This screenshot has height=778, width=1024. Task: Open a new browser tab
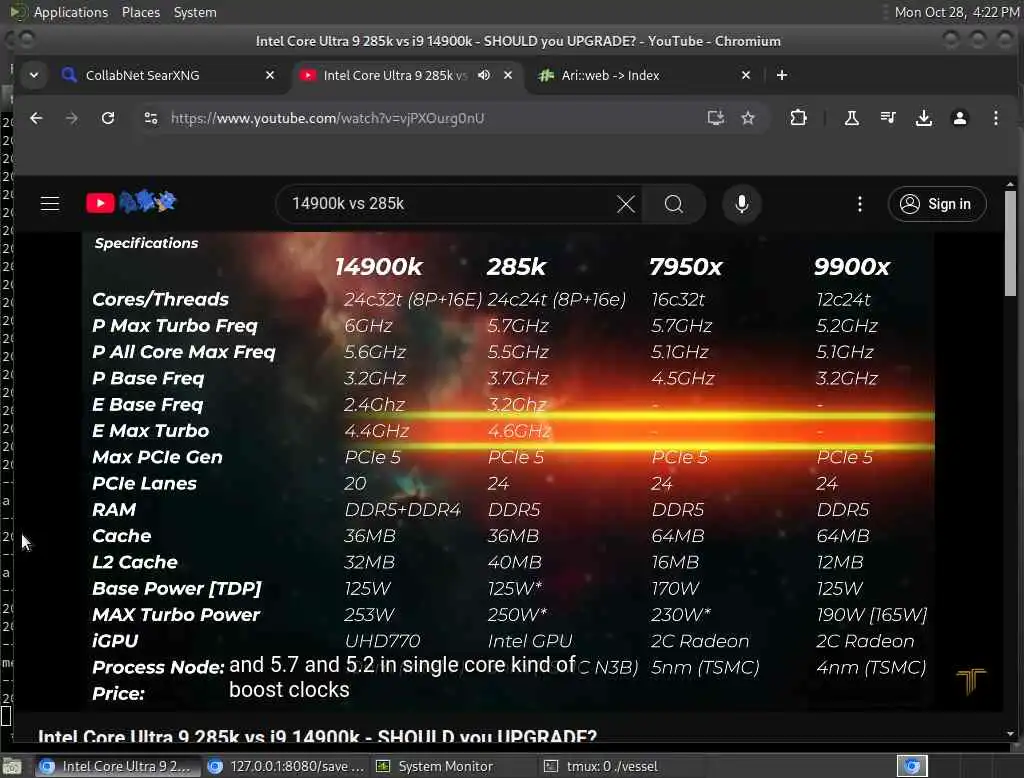[782, 75]
